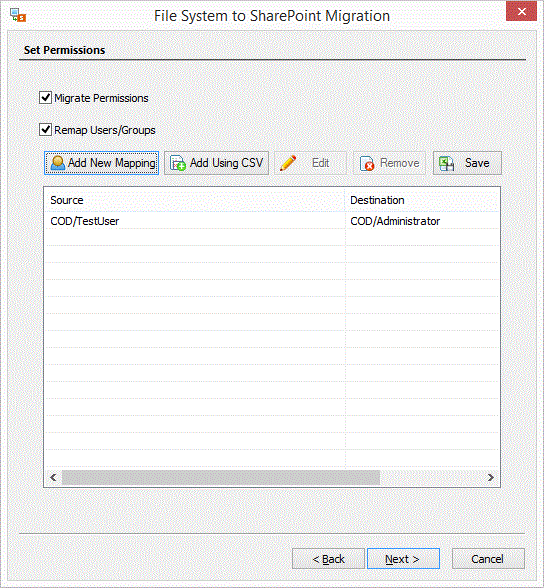
Task: Return with the Back button
Action: click(x=328, y=559)
